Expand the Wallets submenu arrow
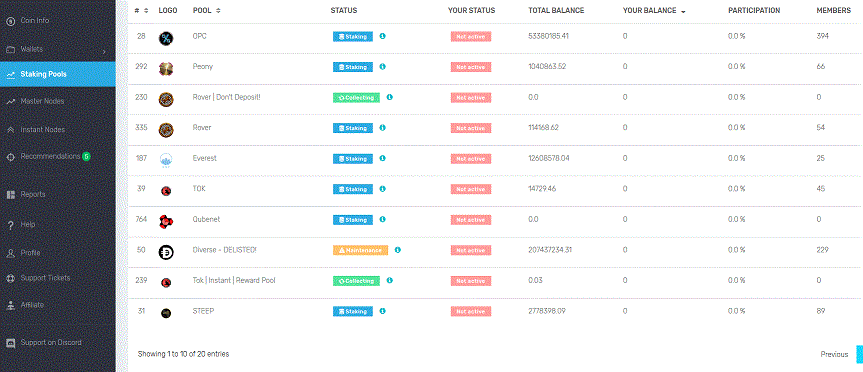This screenshot has height=372, width=863. [x=104, y=52]
